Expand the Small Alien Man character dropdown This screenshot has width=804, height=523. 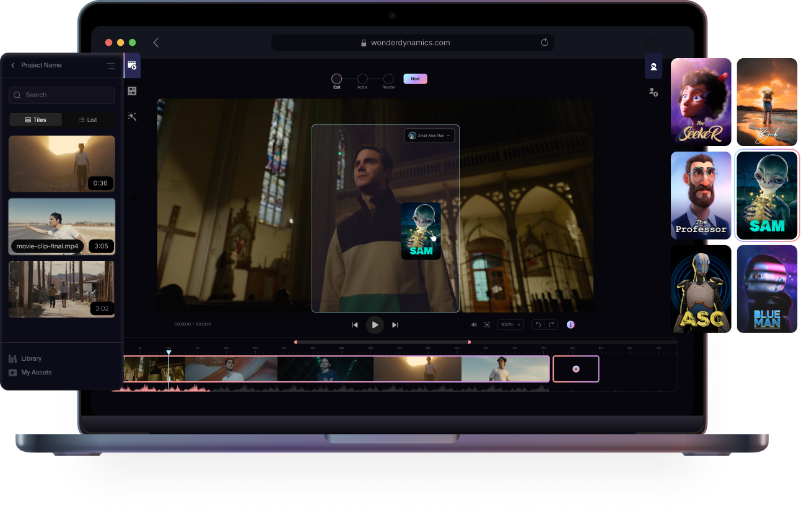[430, 135]
